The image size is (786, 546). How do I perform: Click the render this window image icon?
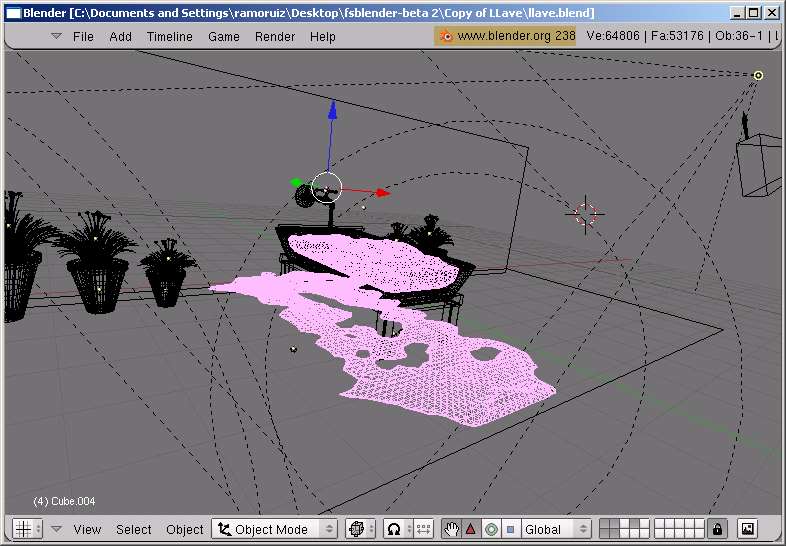click(x=747, y=529)
